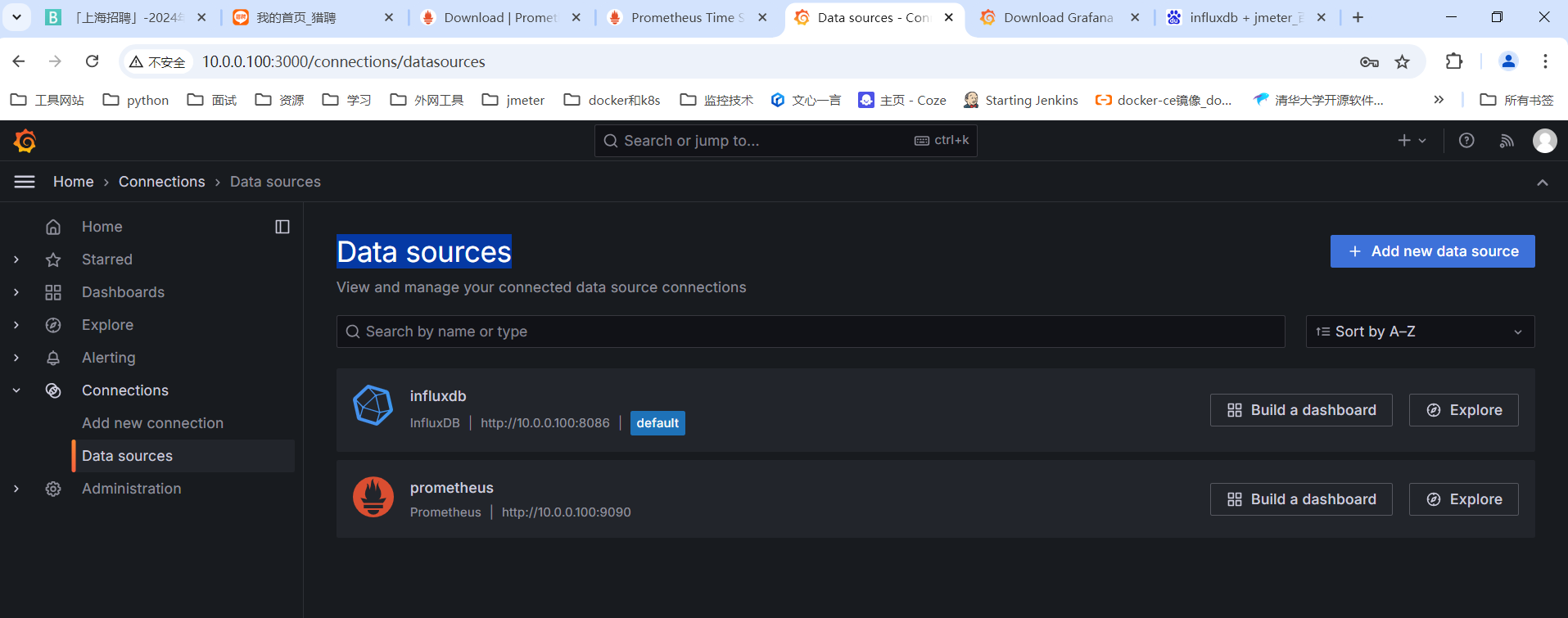Build a dashboard for influxdb
This screenshot has height=618, width=1568.
(x=1301, y=410)
